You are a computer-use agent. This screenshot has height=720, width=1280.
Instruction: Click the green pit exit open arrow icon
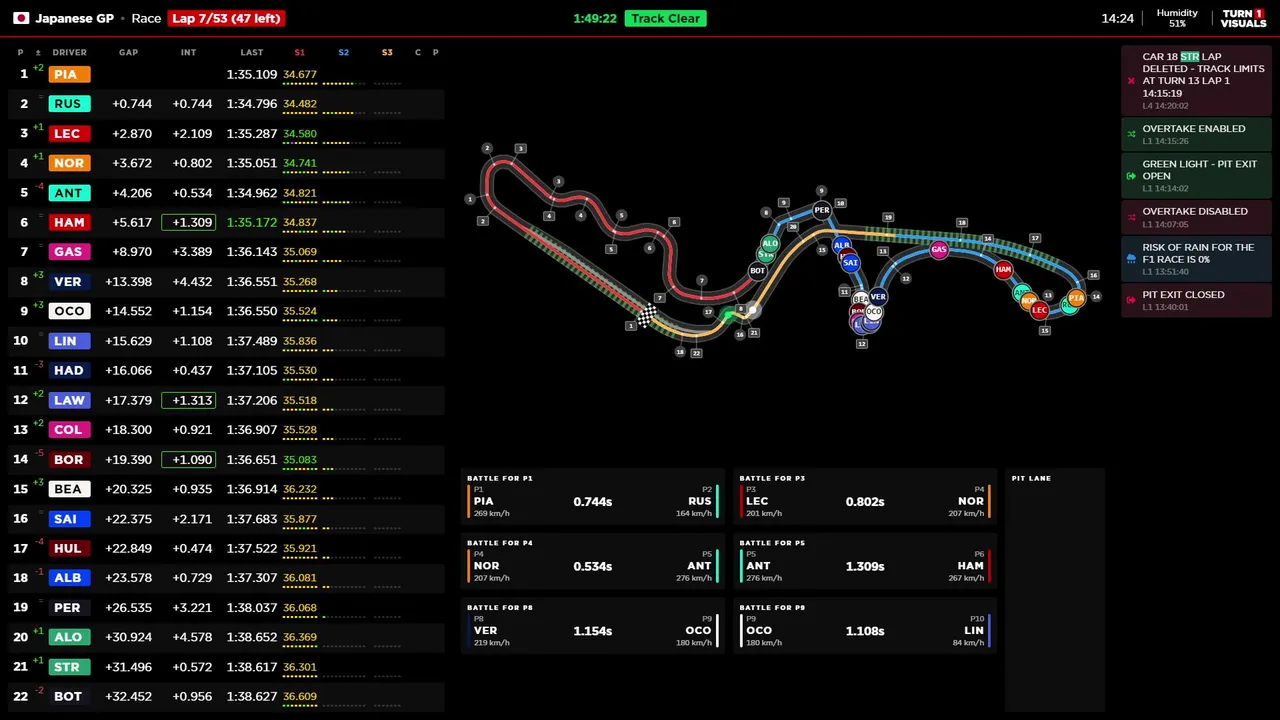click(x=1131, y=176)
